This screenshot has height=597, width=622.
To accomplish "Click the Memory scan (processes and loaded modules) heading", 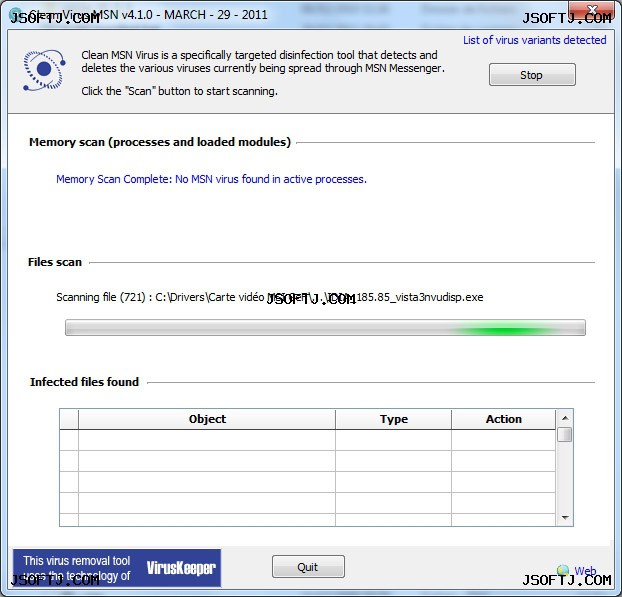I will [x=160, y=142].
